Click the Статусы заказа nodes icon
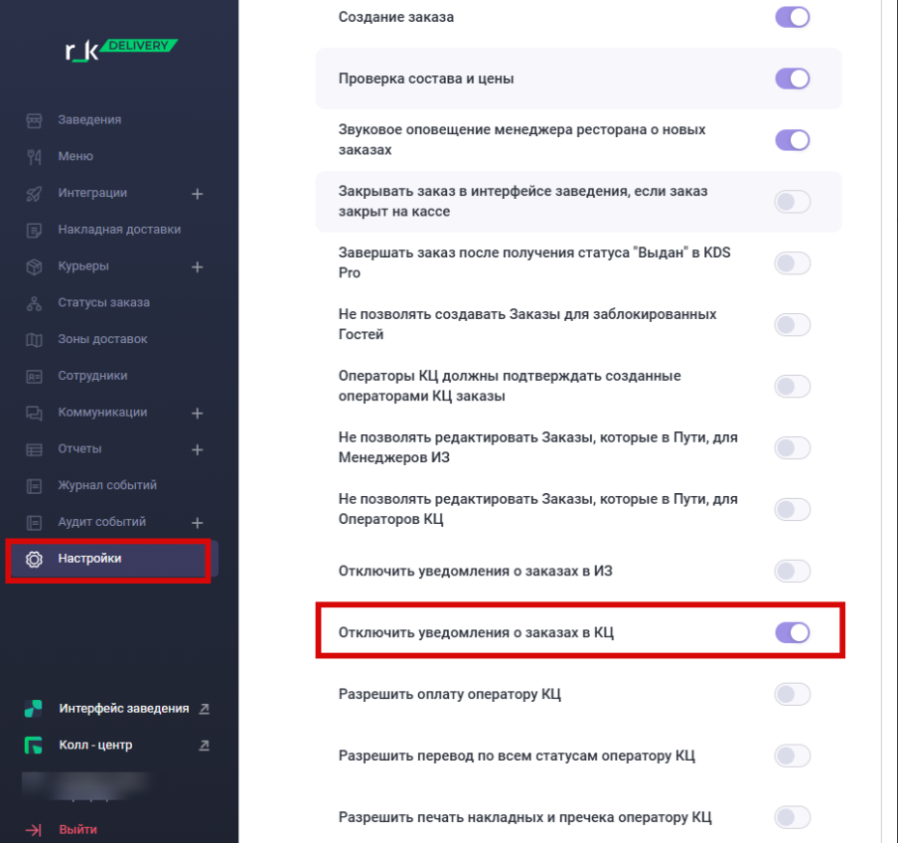The width and height of the screenshot is (898, 843). click(34, 303)
